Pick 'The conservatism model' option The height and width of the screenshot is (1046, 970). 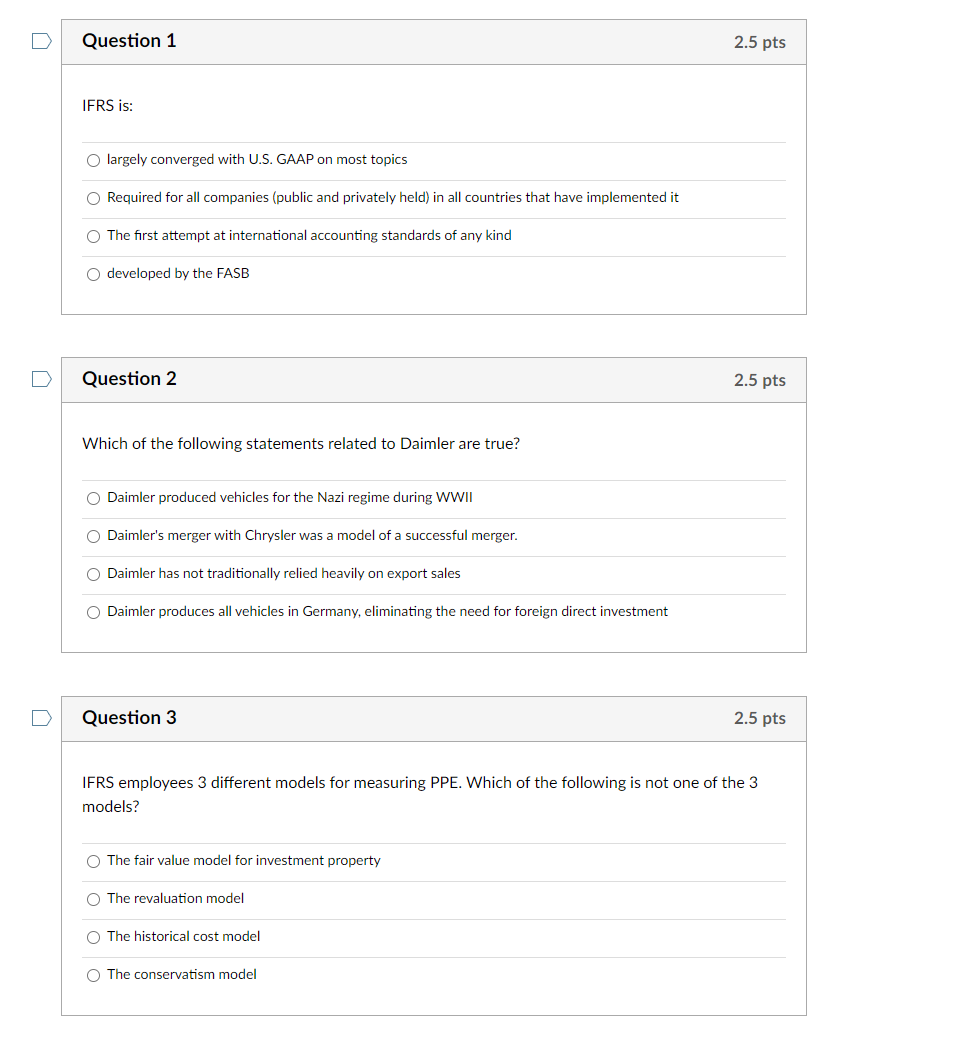[x=93, y=975]
